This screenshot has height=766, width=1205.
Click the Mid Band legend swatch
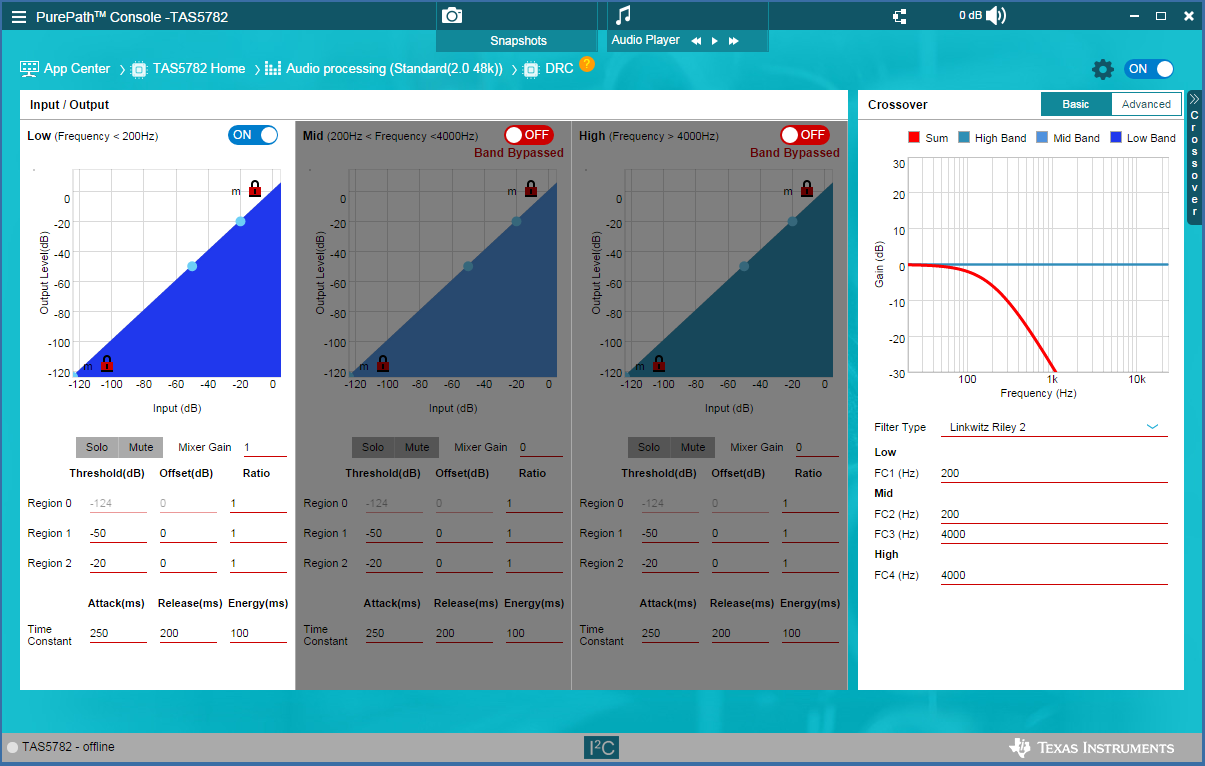coord(1042,137)
